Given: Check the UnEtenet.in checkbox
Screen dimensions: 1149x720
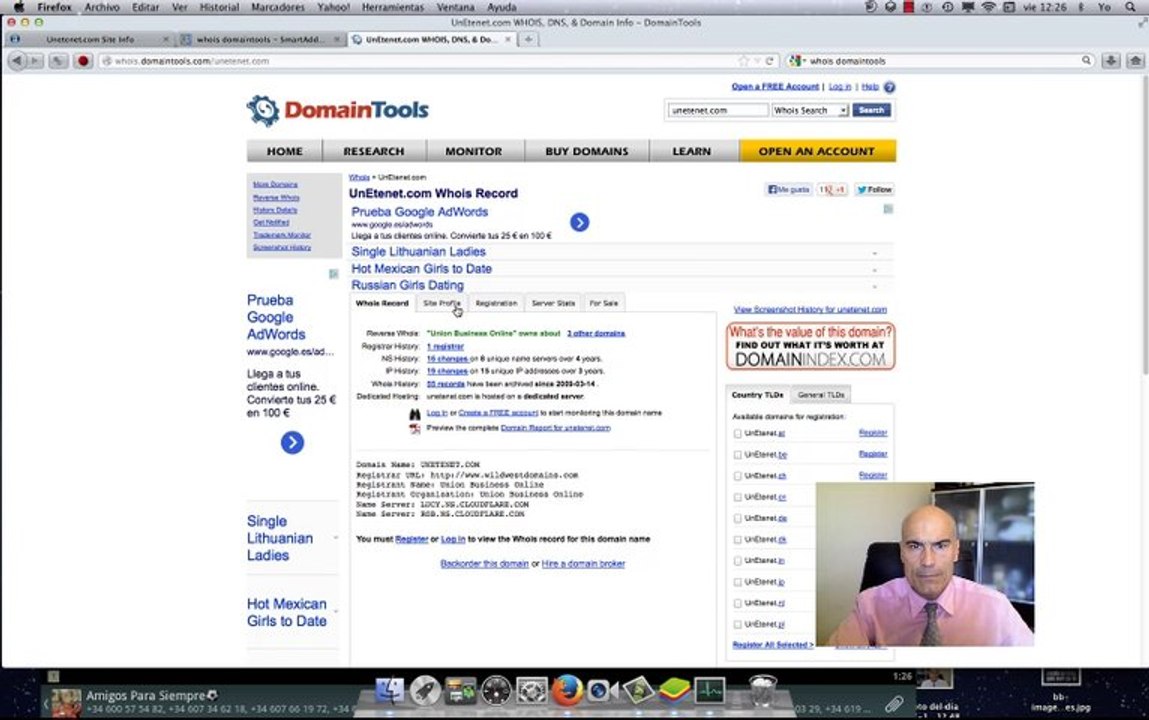Looking at the screenshot, I should 737,561.
